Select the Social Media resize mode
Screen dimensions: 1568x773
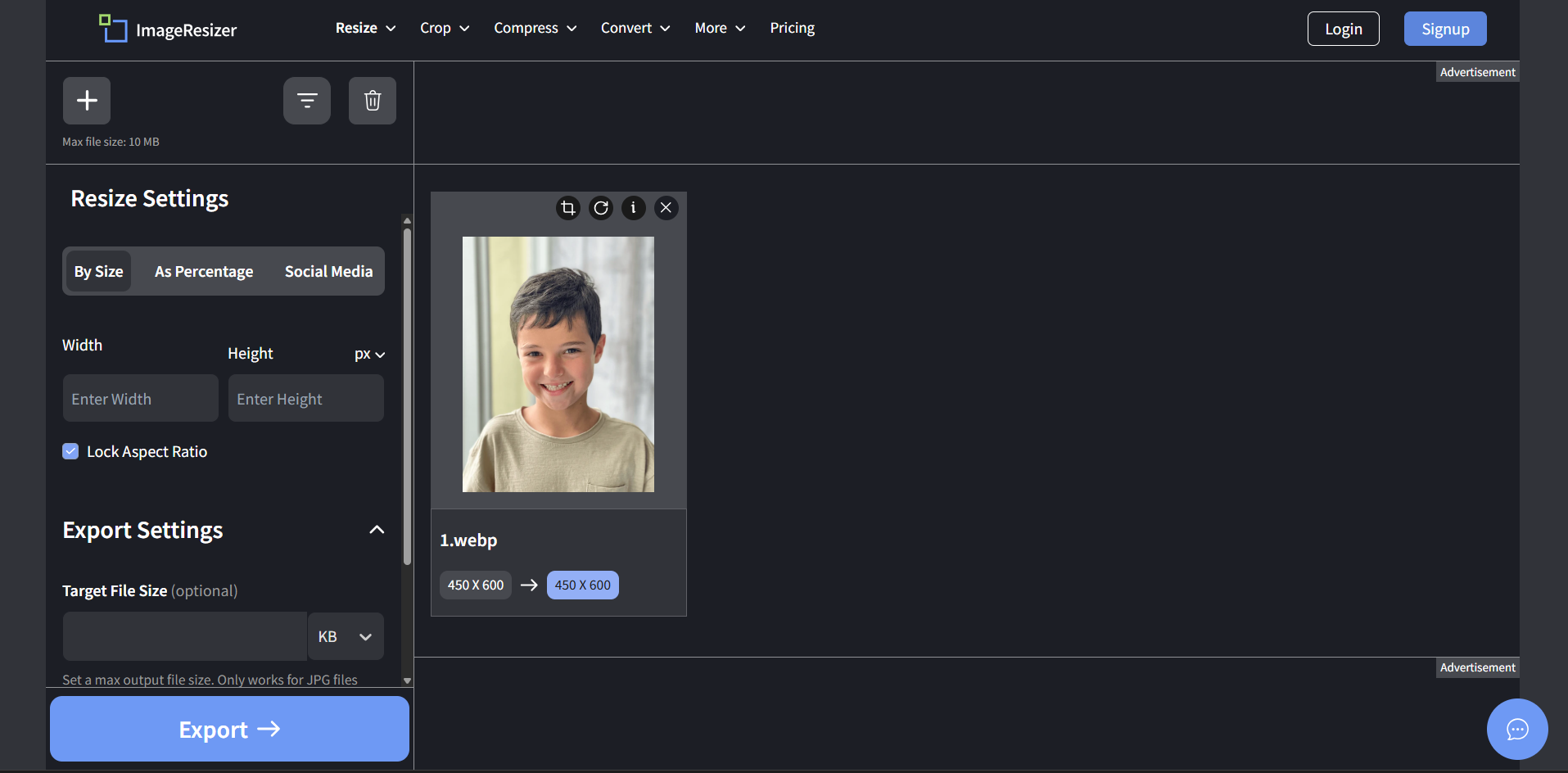point(328,271)
